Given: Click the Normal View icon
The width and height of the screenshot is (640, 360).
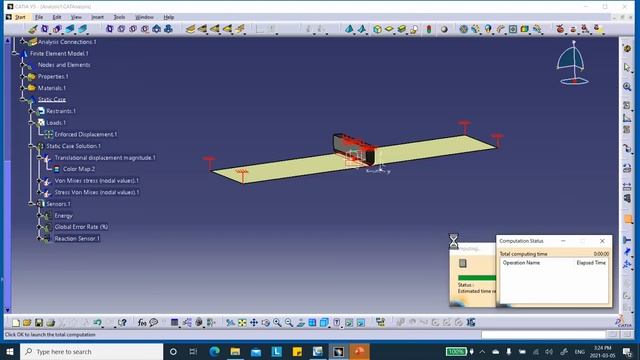Looking at the screenshot, I should click(x=301, y=323).
